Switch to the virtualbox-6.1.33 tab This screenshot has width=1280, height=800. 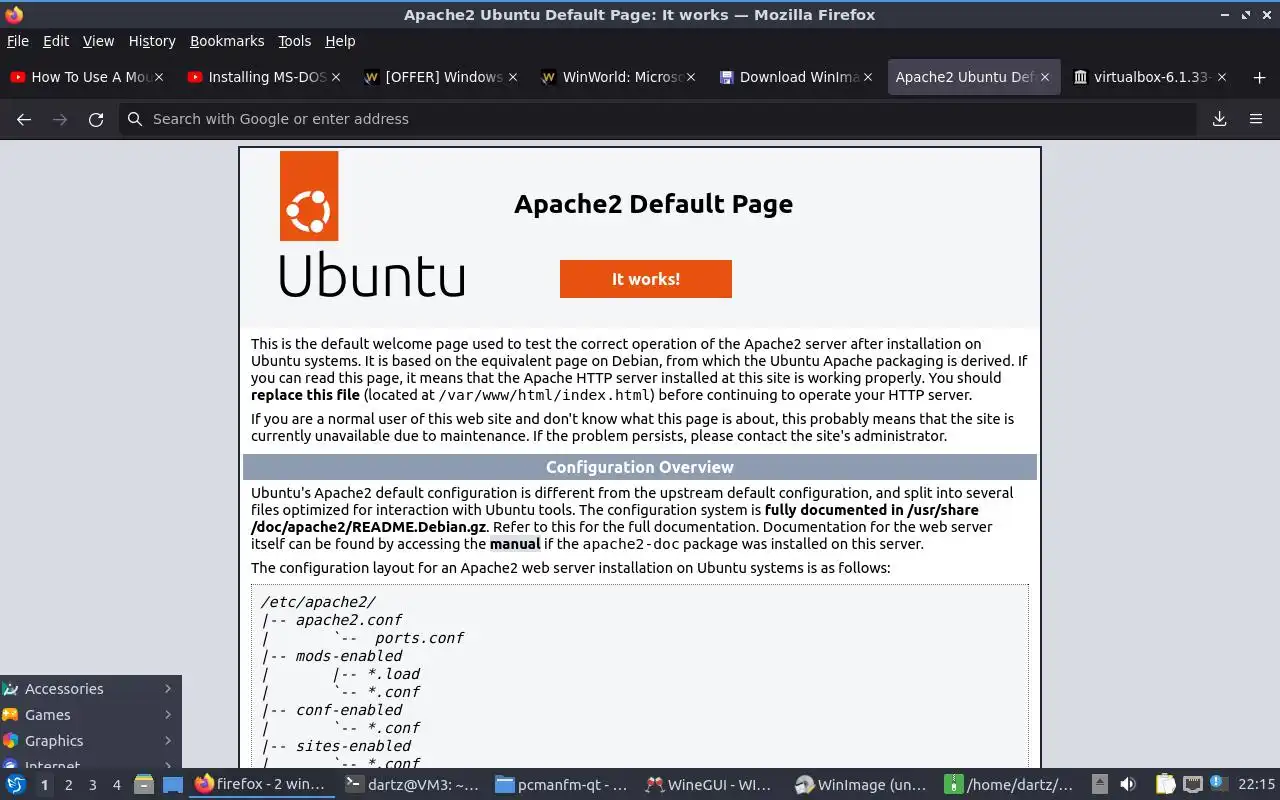[x=1152, y=77]
